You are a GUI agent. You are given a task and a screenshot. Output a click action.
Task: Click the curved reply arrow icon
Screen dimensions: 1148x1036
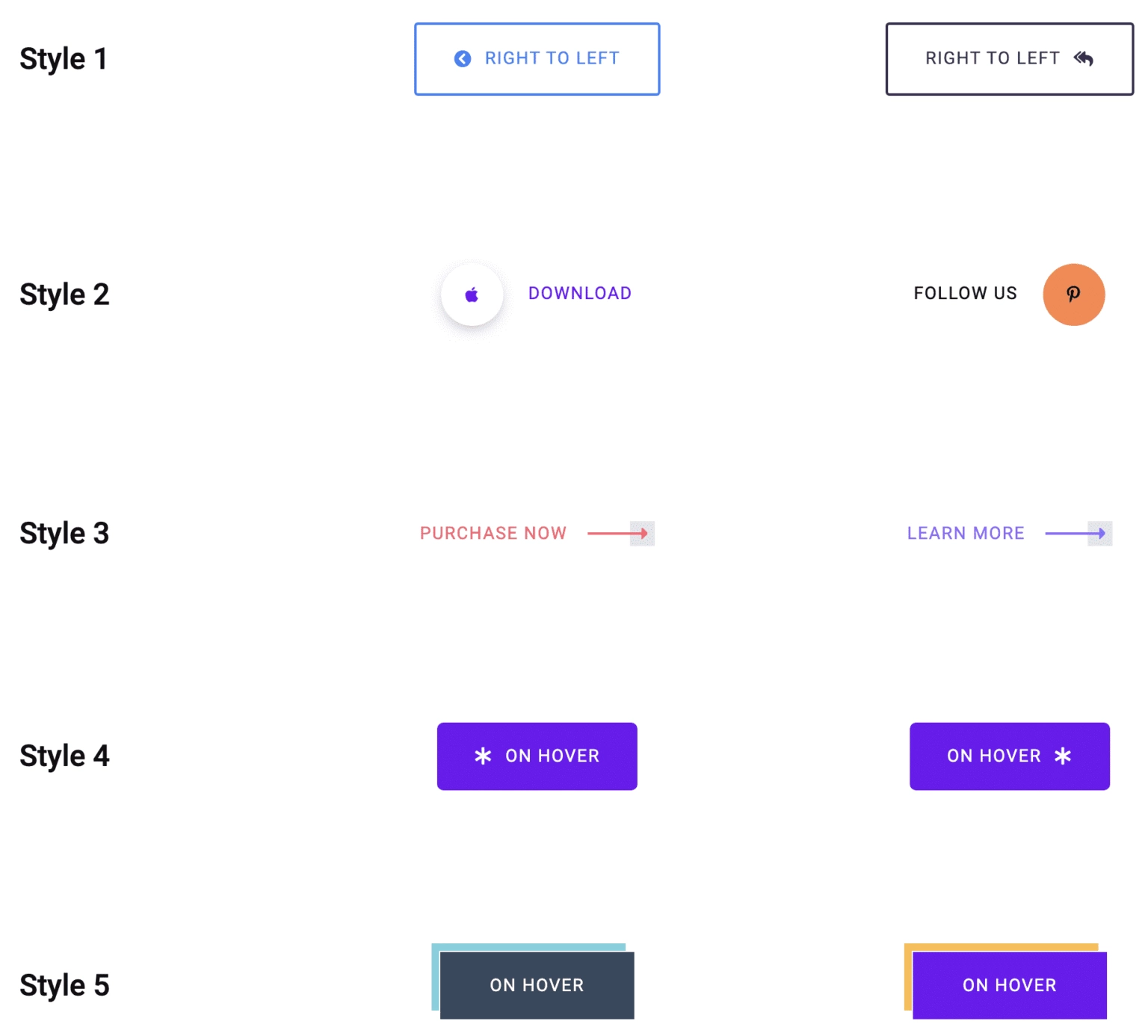point(1084,58)
